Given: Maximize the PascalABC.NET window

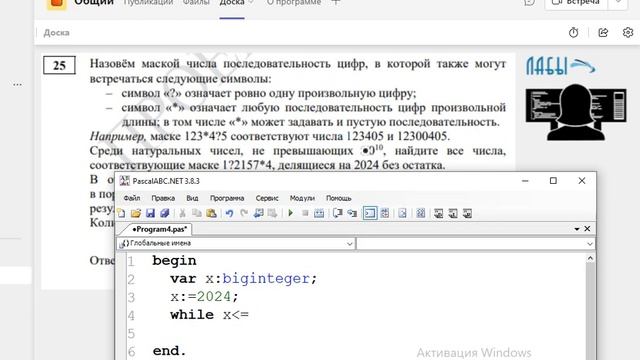Looking at the screenshot, I should click(553, 180).
